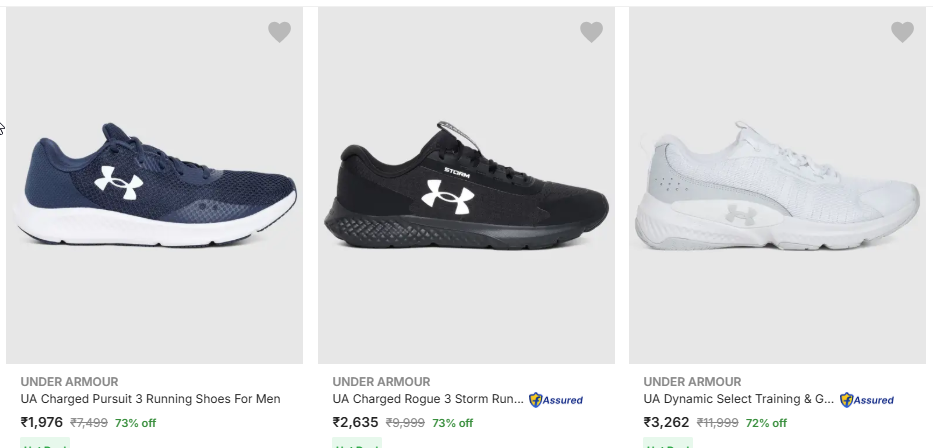The image size is (933, 448).
Task: Click the ₹1,976 price
Action: click(x=42, y=422)
